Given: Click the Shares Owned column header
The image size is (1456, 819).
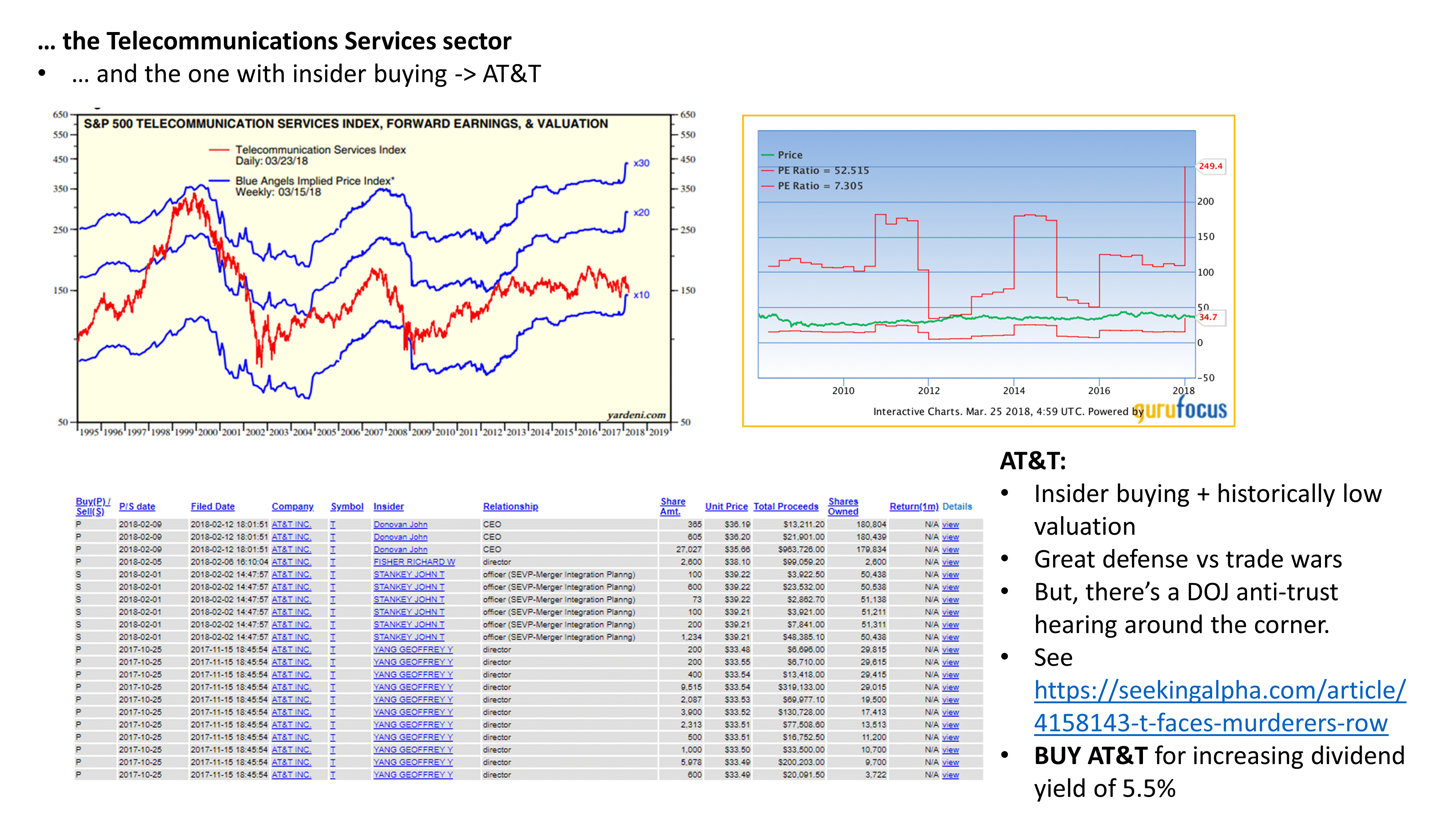Looking at the screenshot, I should click(843, 506).
